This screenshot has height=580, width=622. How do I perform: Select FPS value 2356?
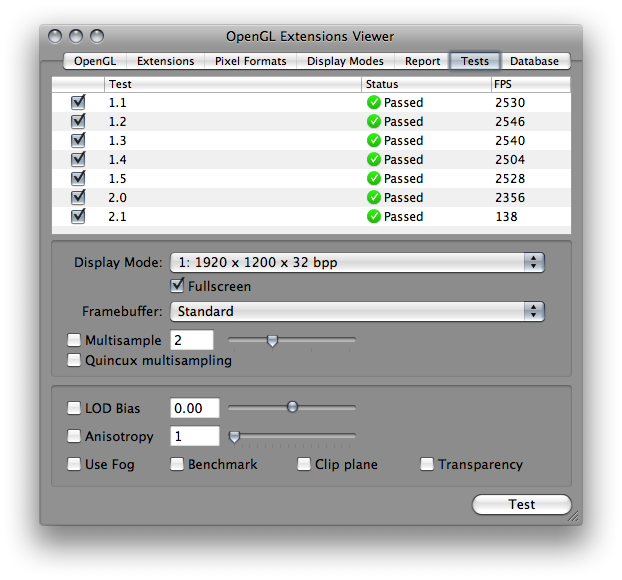pyautogui.click(x=510, y=198)
